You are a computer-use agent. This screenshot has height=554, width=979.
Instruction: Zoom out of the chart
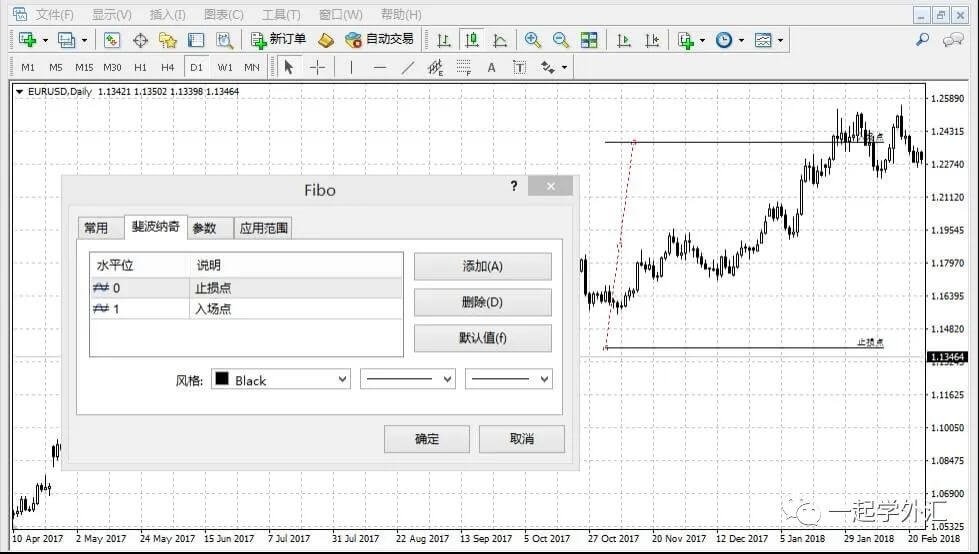pos(561,41)
